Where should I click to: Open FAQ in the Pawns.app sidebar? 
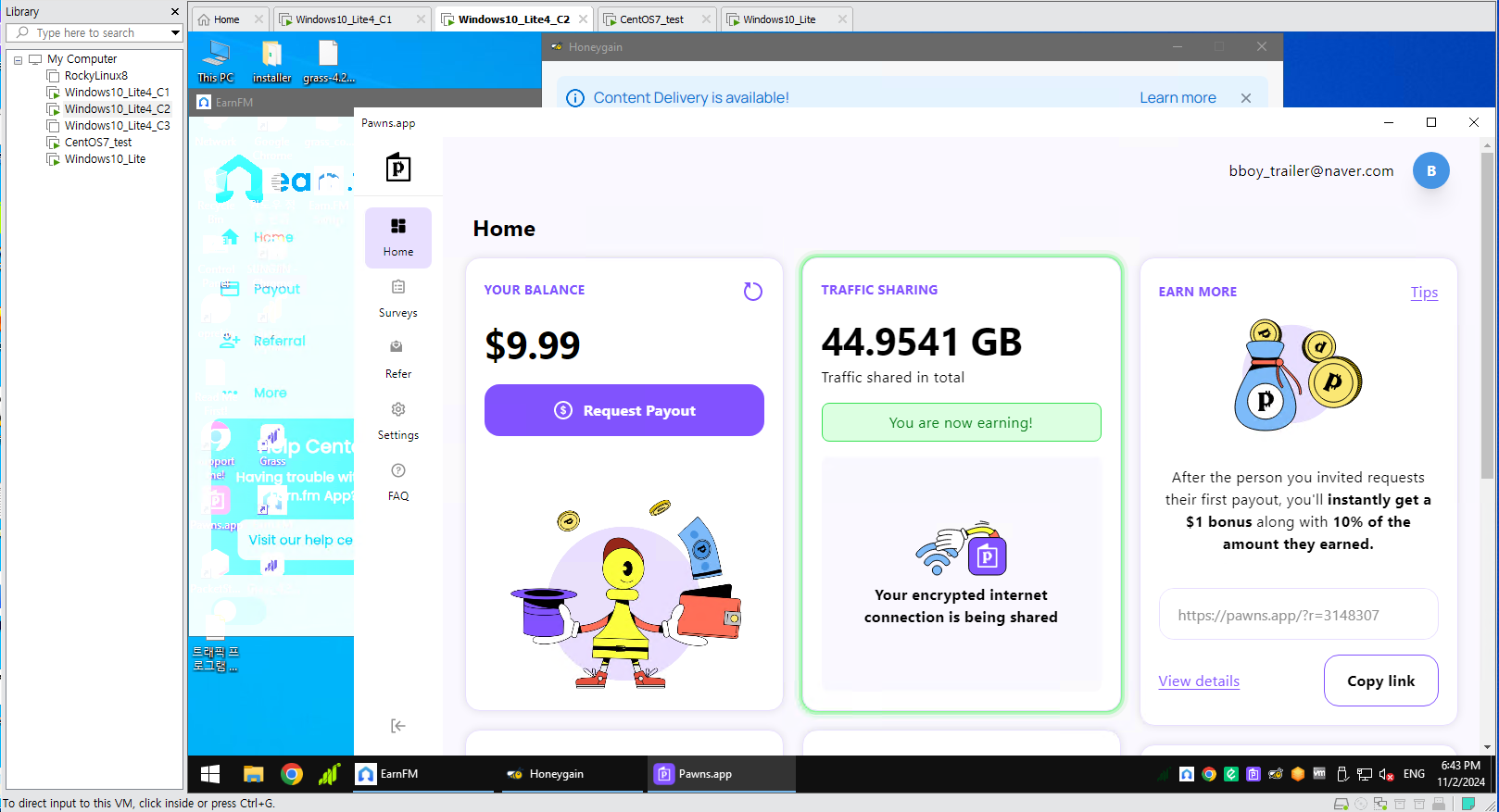pos(398,482)
